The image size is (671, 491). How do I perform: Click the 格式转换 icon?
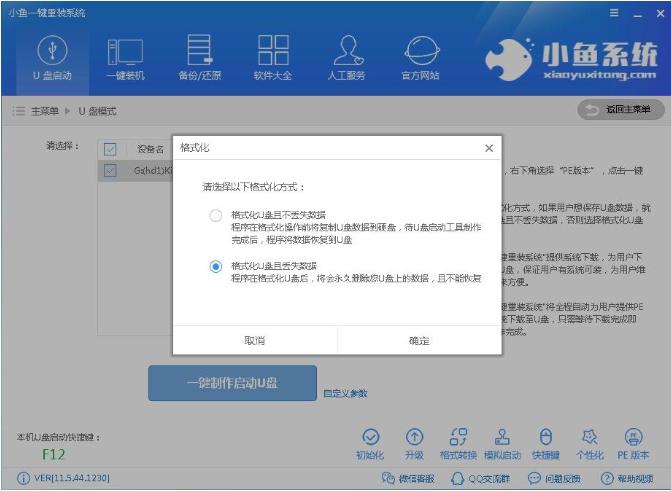(458, 437)
